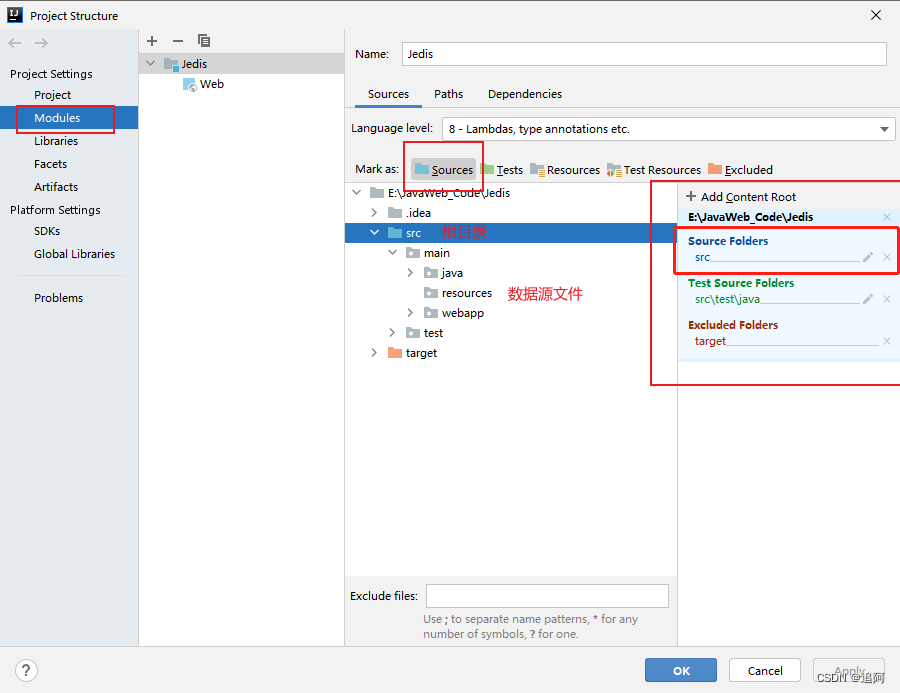This screenshot has height=693, width=900.
Task: Click the remove module minus icon
Action: [x=177, y=41]
